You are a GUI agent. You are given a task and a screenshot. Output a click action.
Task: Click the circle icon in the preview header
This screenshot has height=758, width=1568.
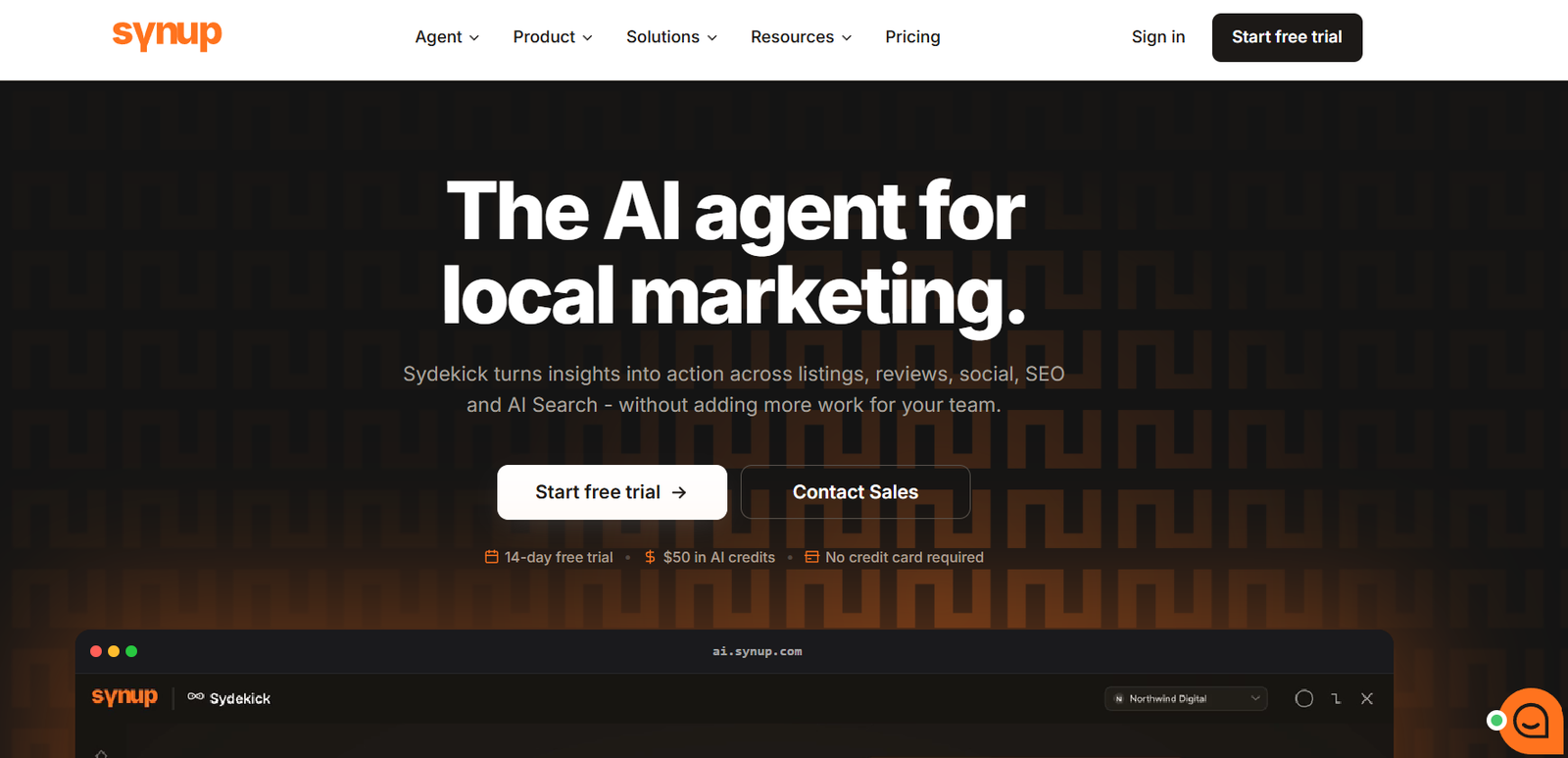tap(1304, 698)
